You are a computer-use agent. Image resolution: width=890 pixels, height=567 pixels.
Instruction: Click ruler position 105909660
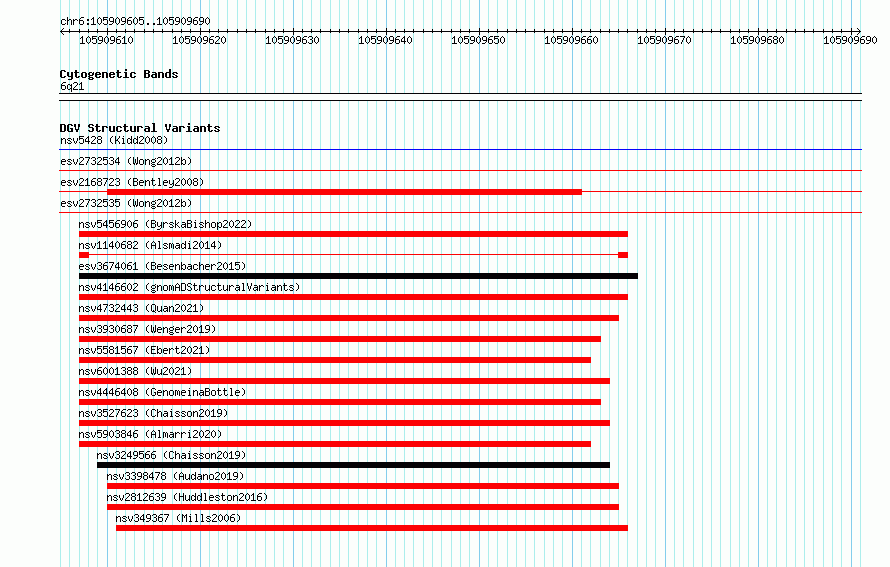[x=572, y=40]
